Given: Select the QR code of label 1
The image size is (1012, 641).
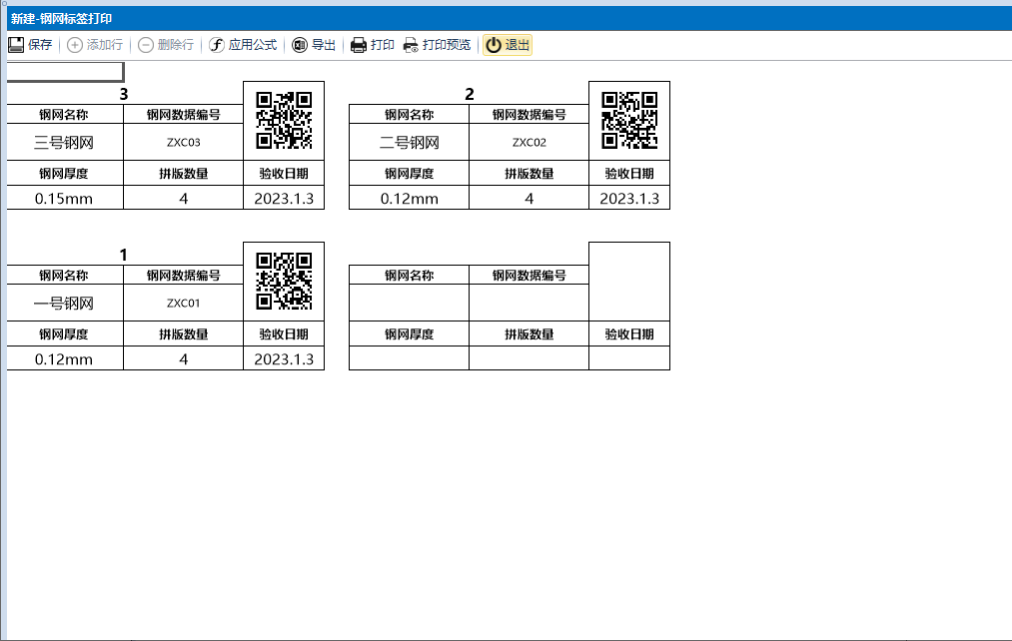Looking at the screenshot, I should click(284, 281).
